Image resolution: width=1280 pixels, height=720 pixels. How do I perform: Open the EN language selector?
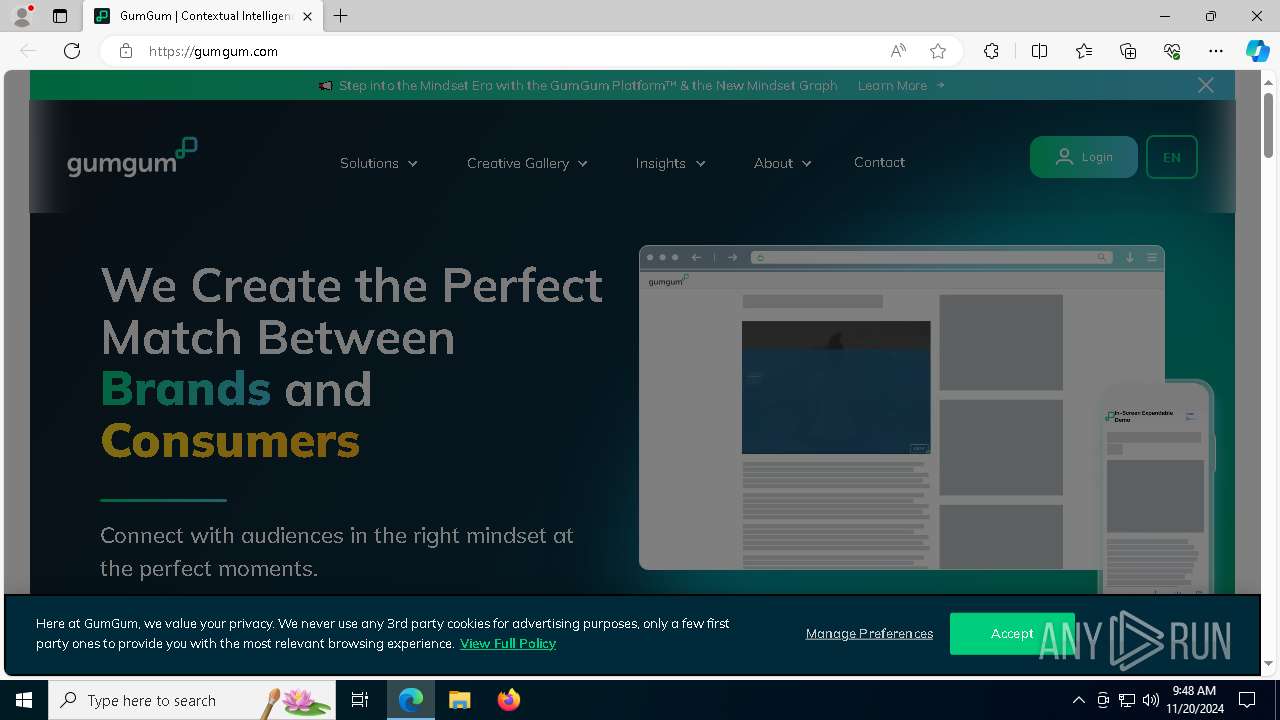tap(1172, 157)
